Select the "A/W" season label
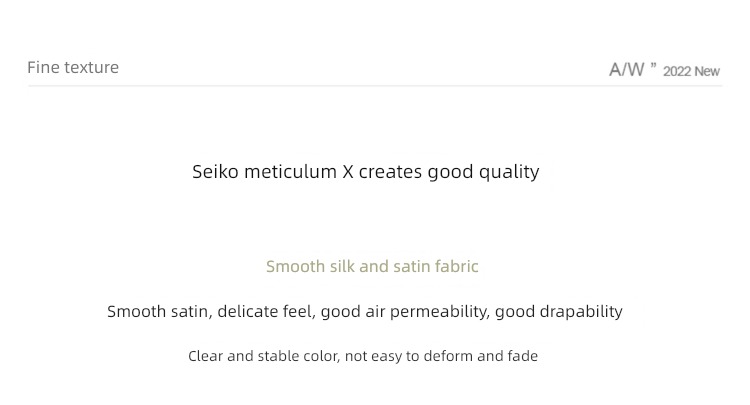 (627, 70)
